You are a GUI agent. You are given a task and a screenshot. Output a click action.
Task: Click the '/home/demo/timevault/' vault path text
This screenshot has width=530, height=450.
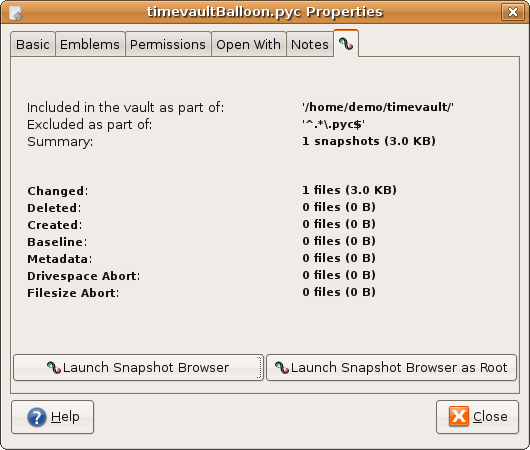pyautogui.click(x=378, y=107)
